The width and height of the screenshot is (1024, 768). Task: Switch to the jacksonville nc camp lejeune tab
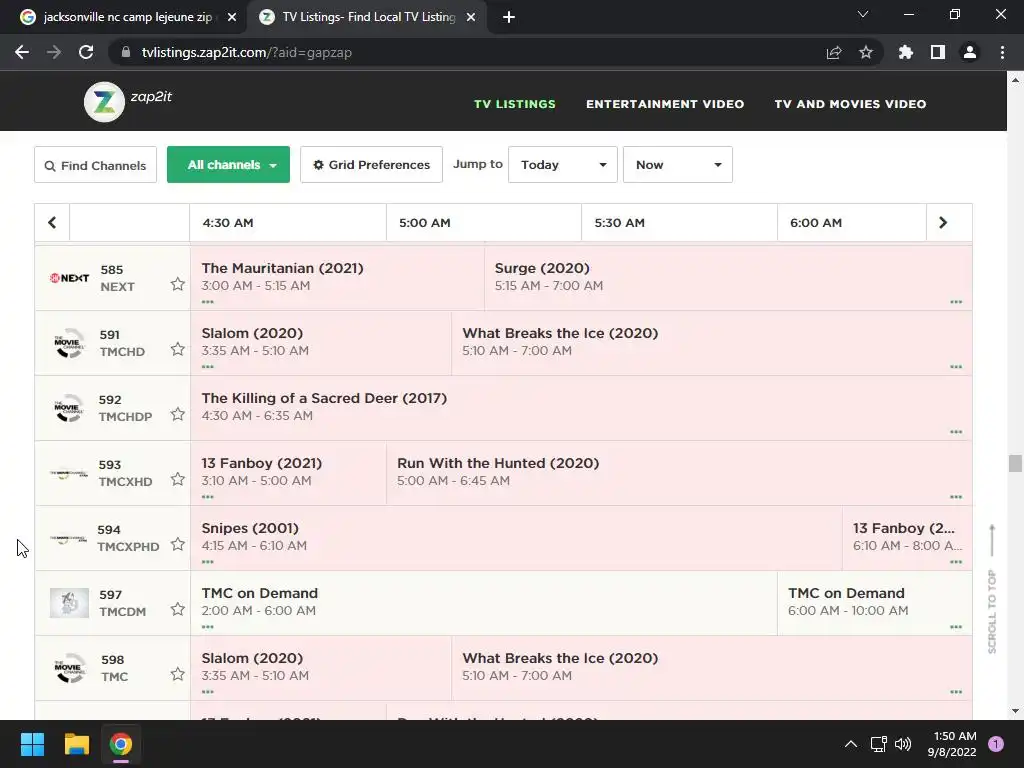click(127, 18)
